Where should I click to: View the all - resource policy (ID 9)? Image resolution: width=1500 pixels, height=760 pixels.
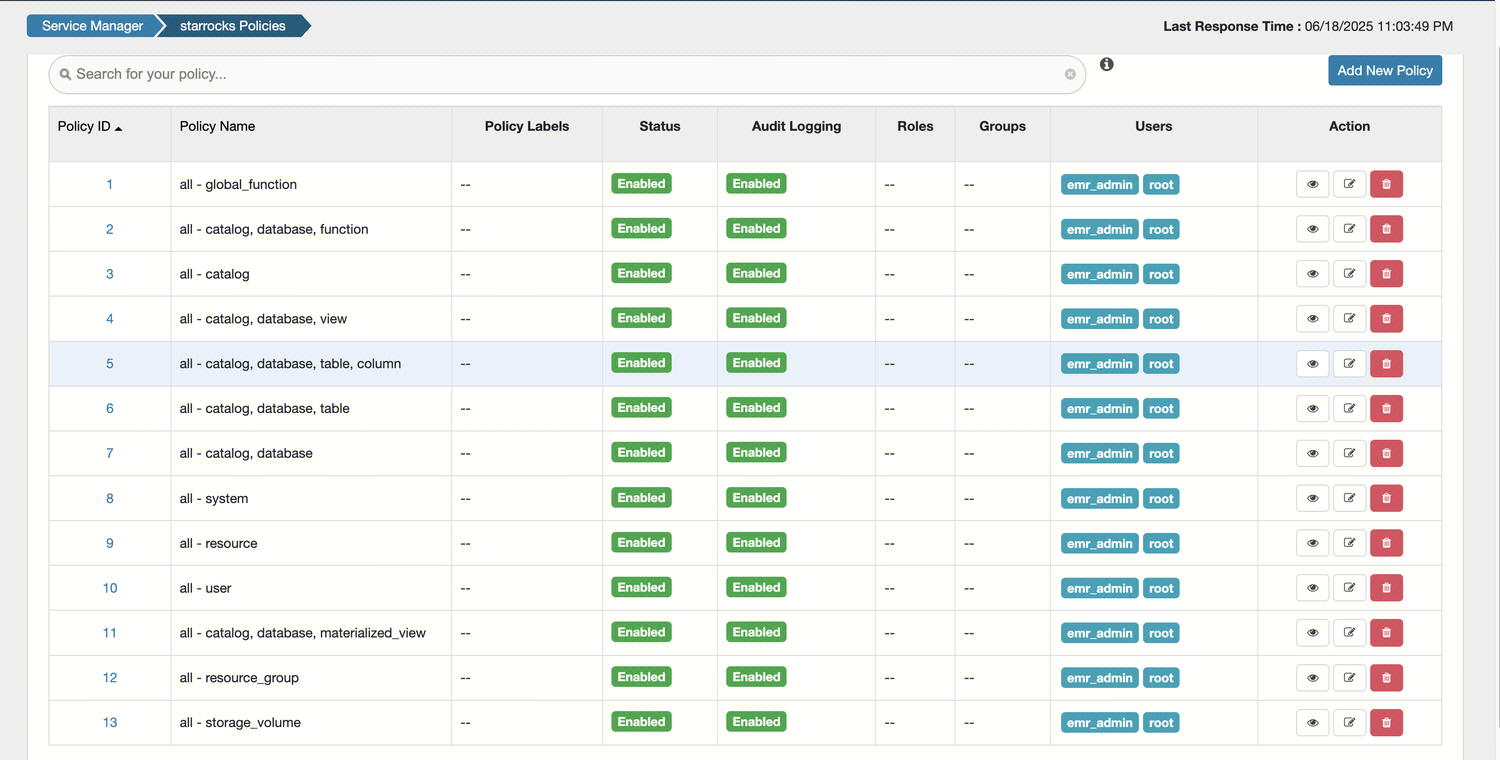[1312, 543]
